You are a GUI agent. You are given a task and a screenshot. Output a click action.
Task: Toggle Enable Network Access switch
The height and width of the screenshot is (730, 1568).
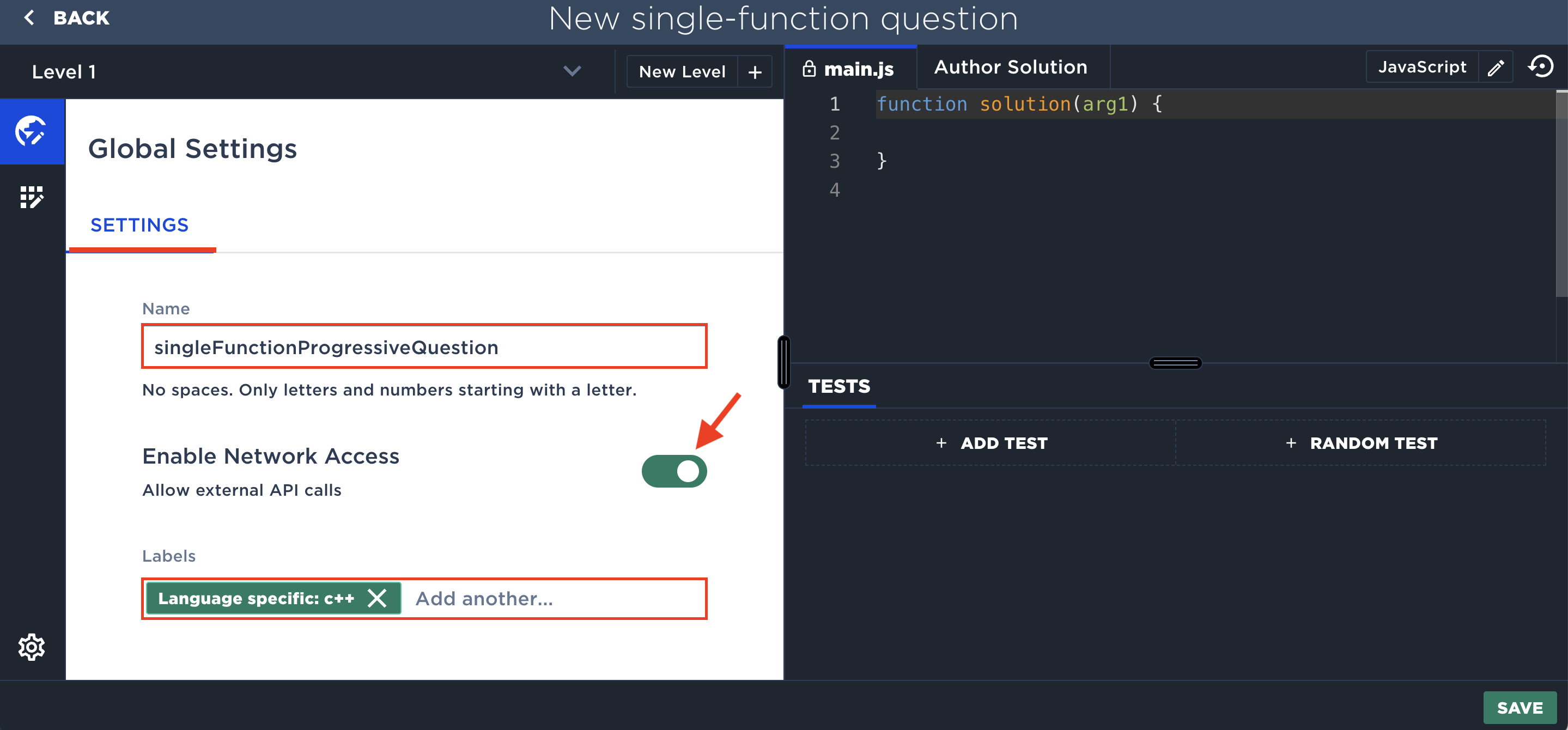(x=674, y=471)
